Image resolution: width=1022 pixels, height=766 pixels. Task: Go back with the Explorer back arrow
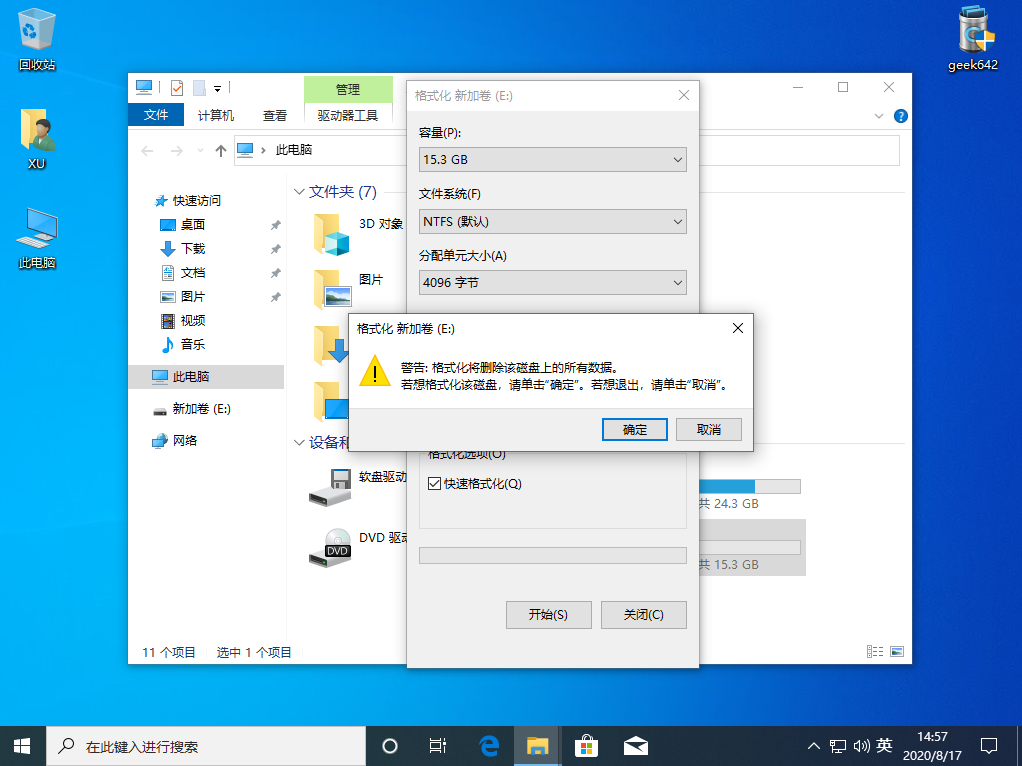pos(147,151)
